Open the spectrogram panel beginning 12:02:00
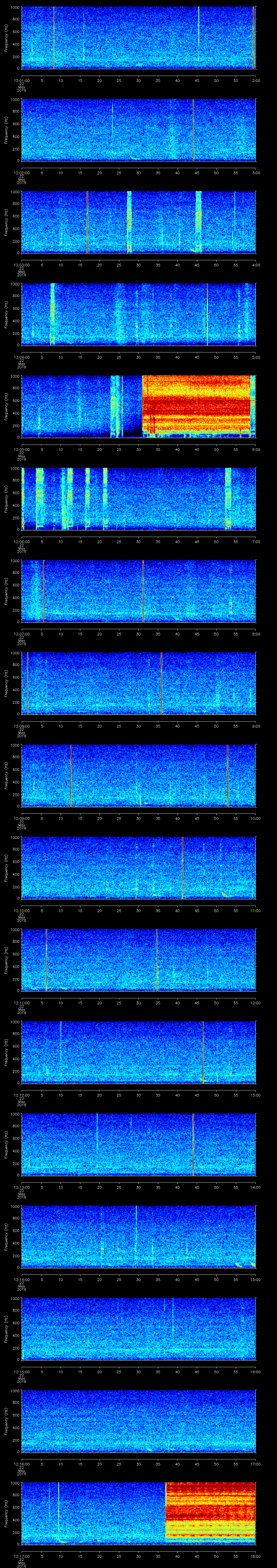The width and height of the screenshot is (277, 1568). [x=139, y=130]
